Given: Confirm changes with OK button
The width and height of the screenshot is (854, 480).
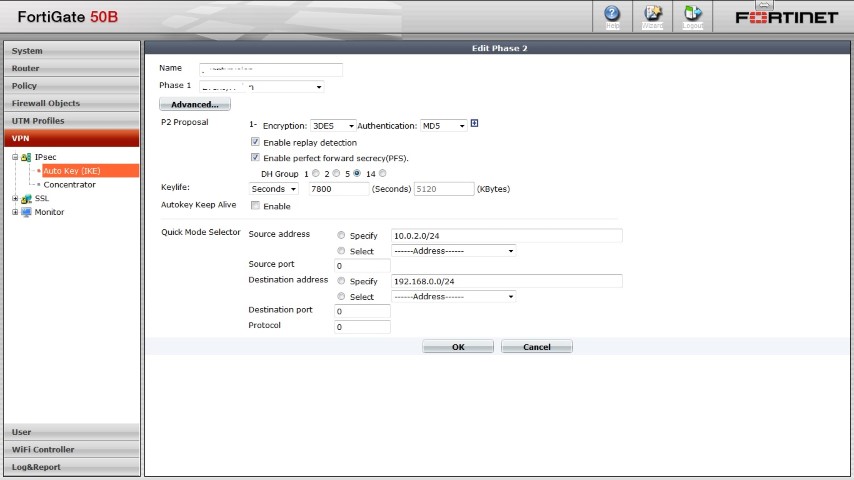Looking at the screenshot, I should pos(458,347).
